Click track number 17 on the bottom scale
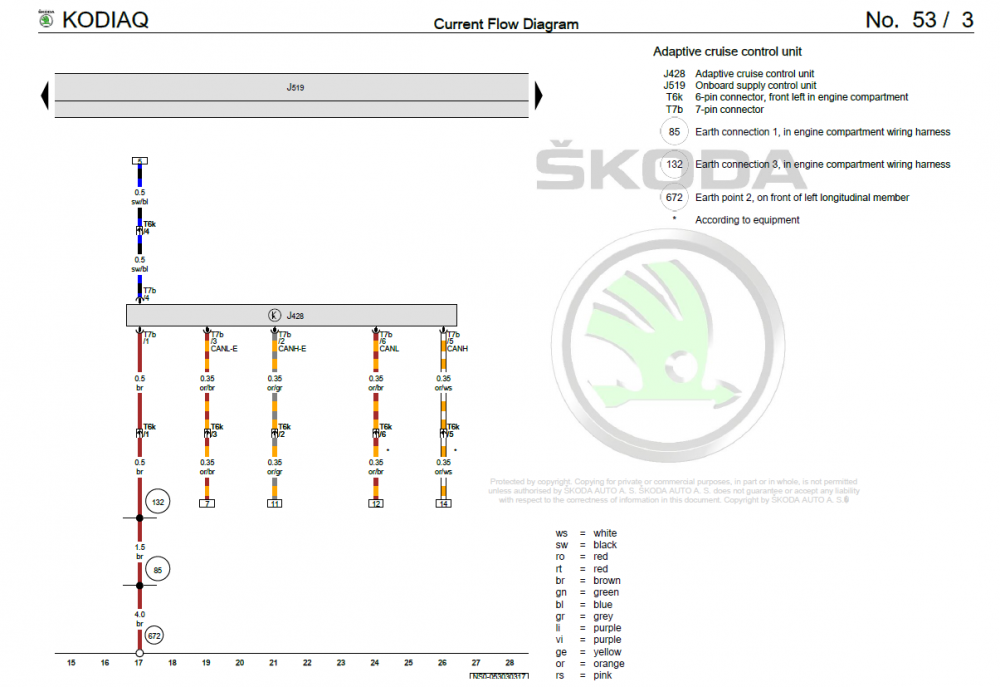This screenshot has height=687, width=1000. (x=138, y=663)
